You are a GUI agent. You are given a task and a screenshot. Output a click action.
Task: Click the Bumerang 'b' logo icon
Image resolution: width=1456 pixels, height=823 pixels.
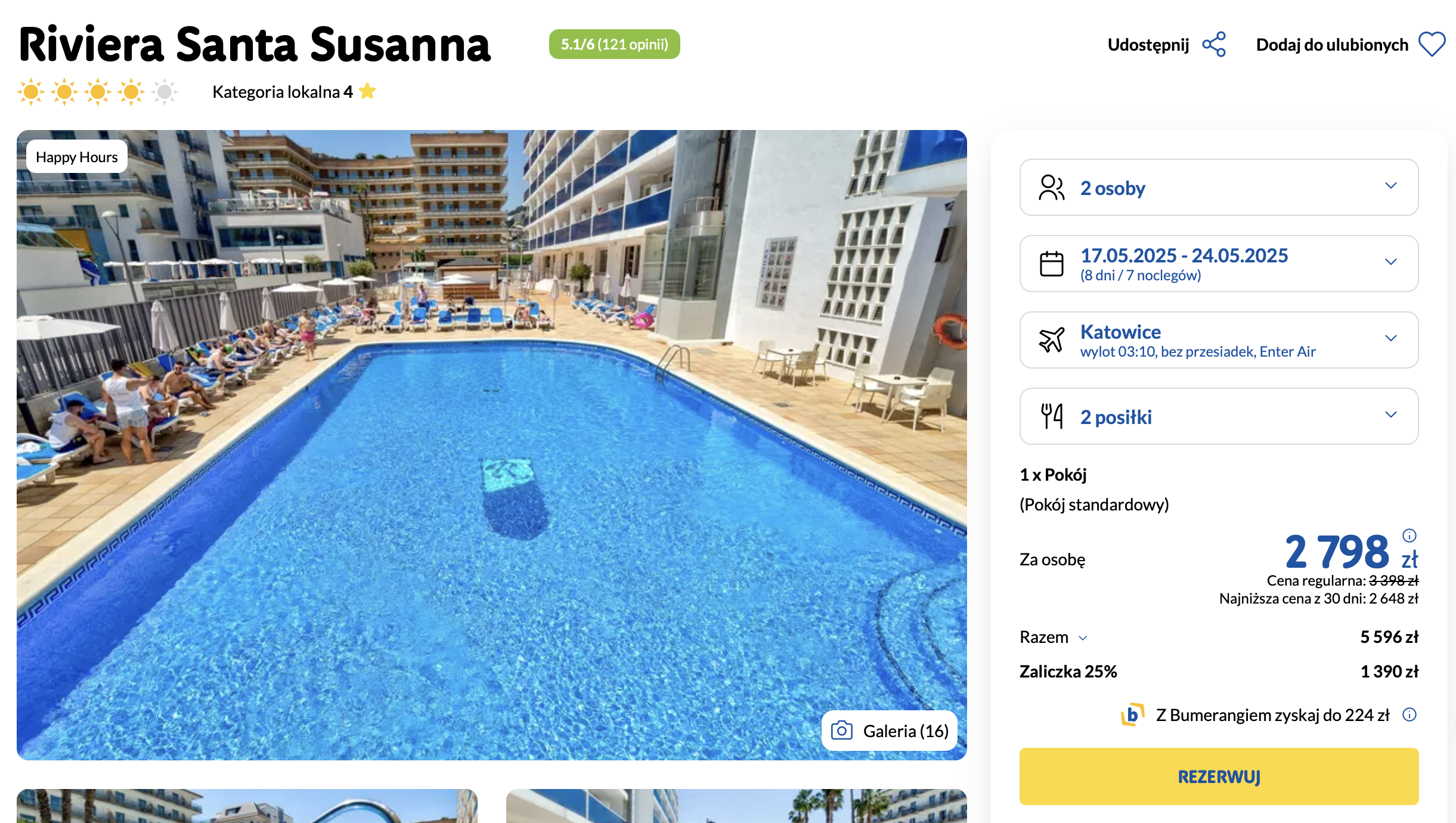[1132, 714]
